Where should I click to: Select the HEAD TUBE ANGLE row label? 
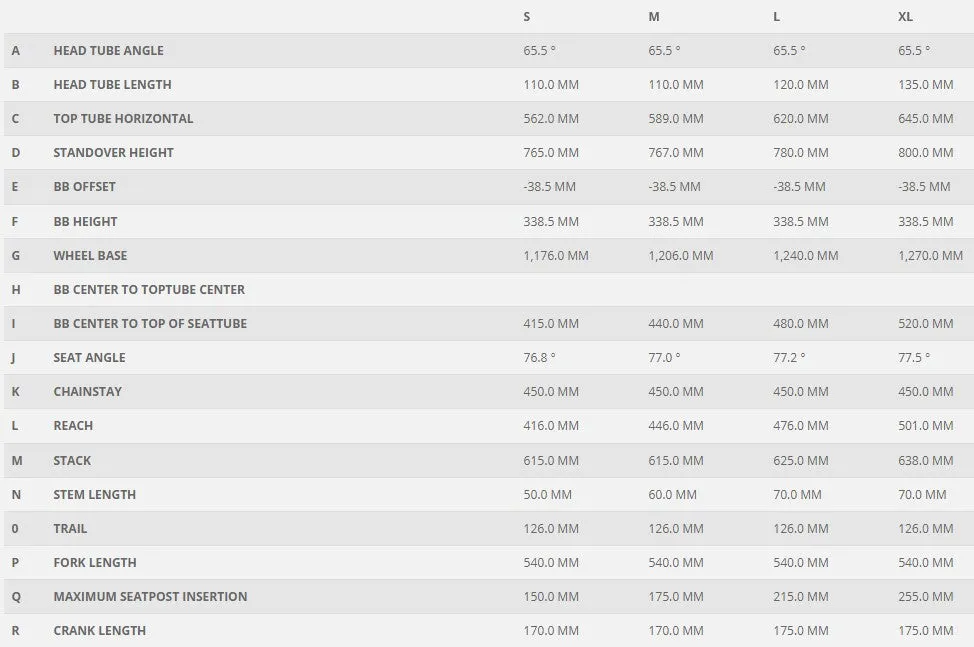109,51
